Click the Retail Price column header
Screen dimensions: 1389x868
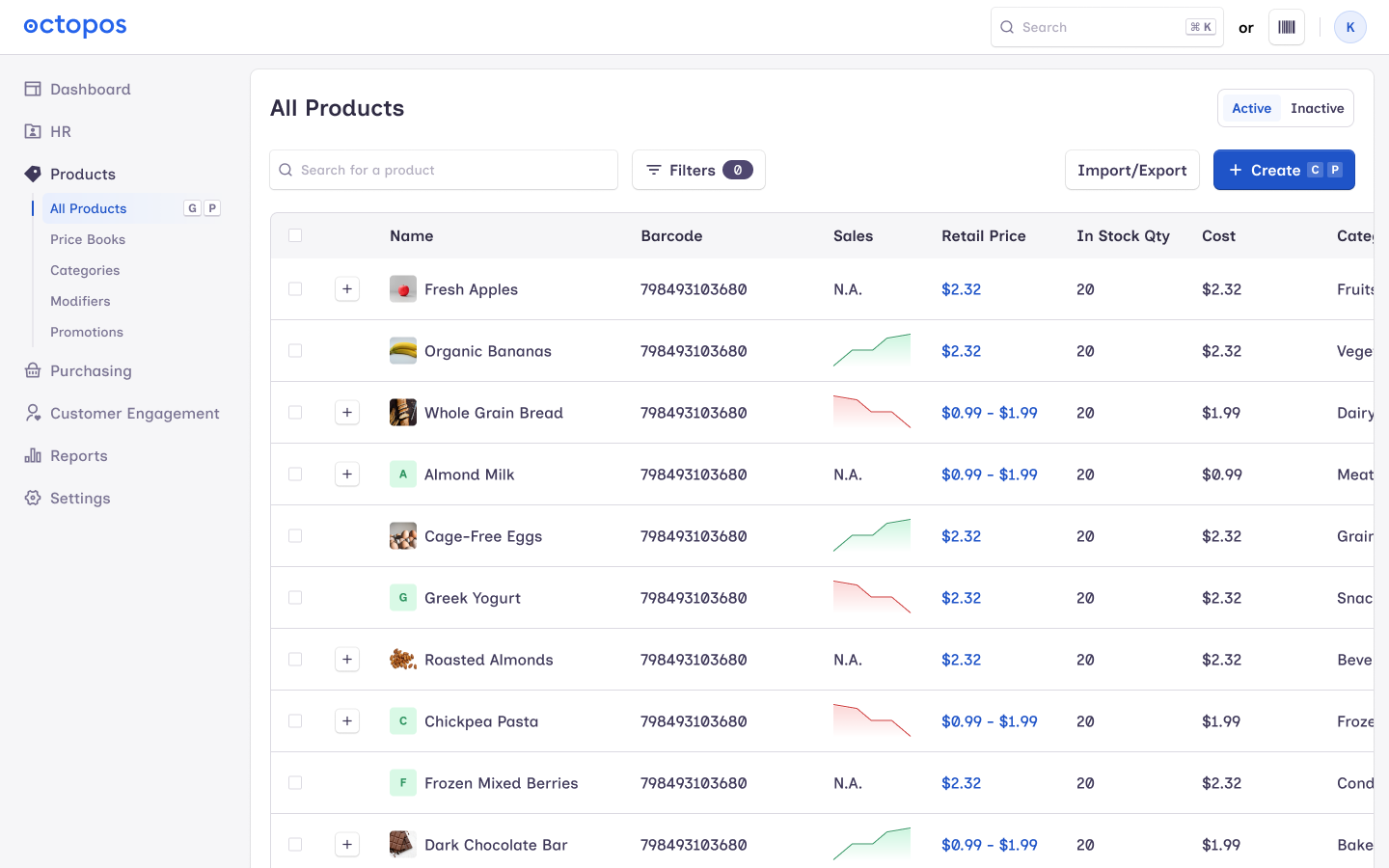[984, 235]
